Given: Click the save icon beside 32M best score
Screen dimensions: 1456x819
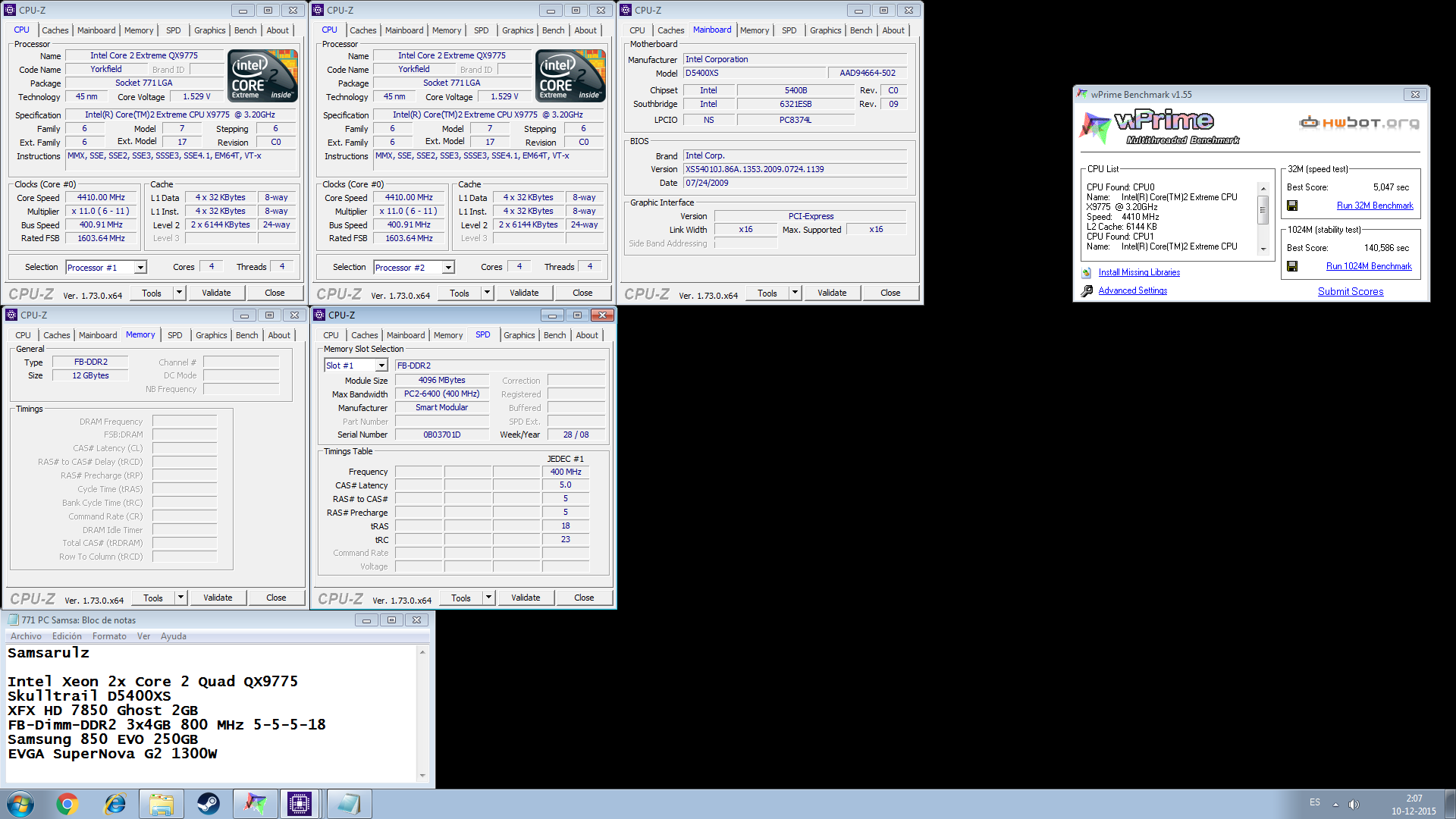Looking at the screenshot, I should (x=1292, y=206).
